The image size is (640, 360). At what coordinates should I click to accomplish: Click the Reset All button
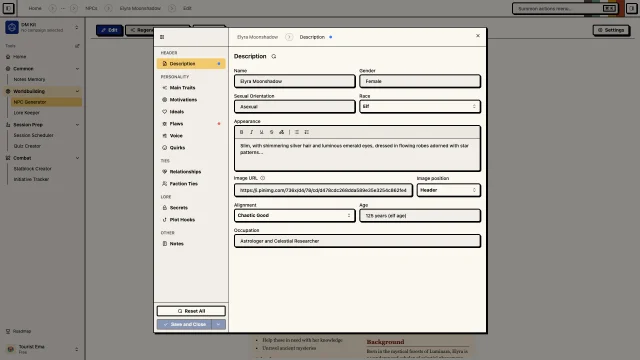(191, 311)
